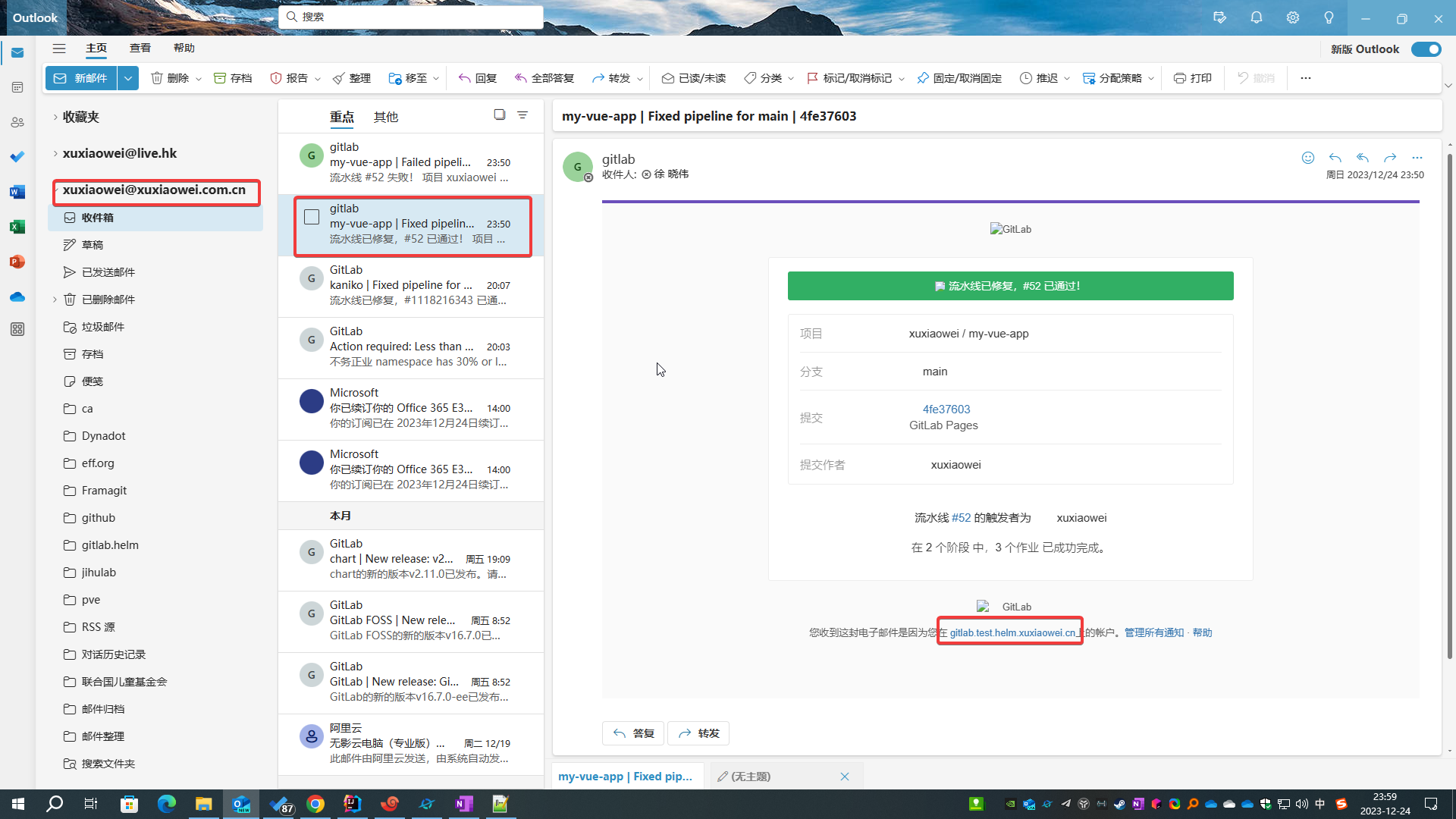Click the Print toolbar button

click(1192, 78)
